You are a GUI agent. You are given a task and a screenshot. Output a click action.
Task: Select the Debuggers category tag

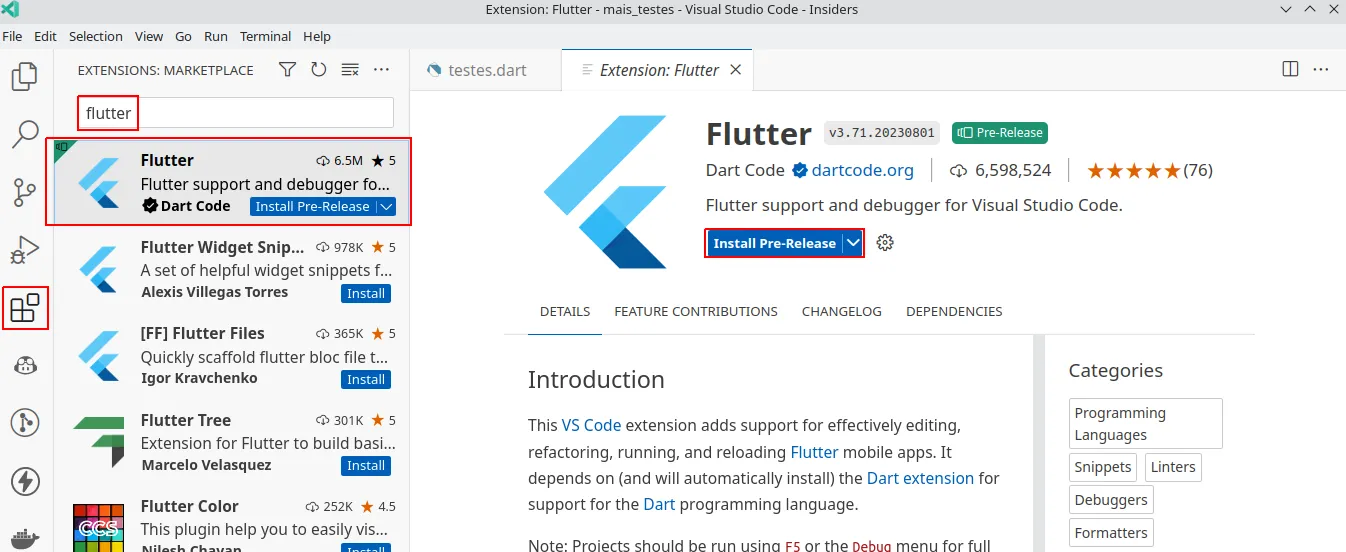[1111, 500]
